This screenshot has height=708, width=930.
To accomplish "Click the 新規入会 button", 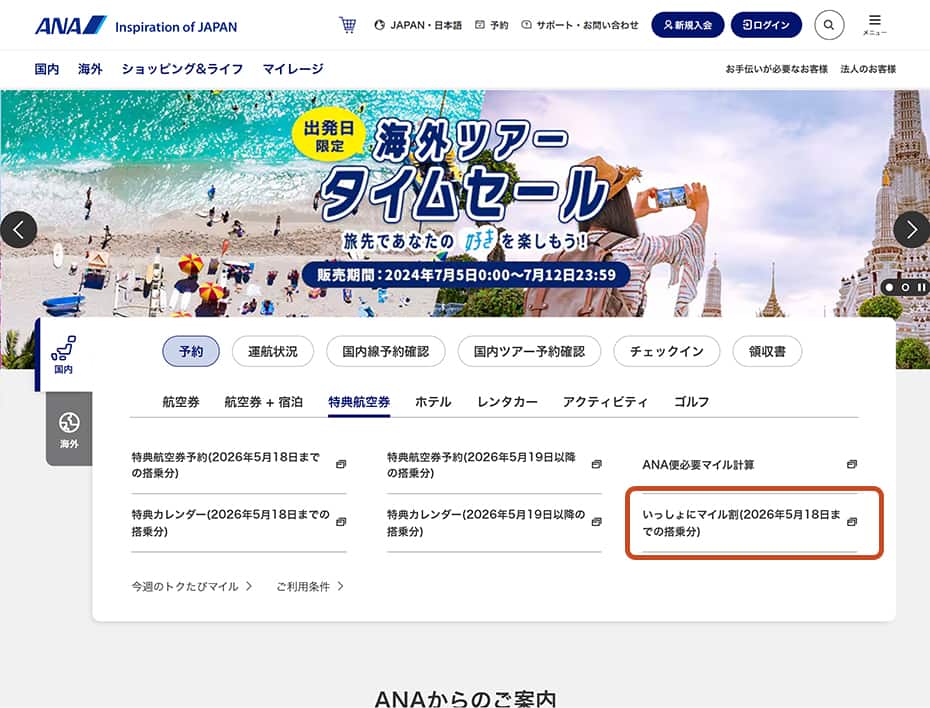I will pyautogui.click(x=688, y=25).
